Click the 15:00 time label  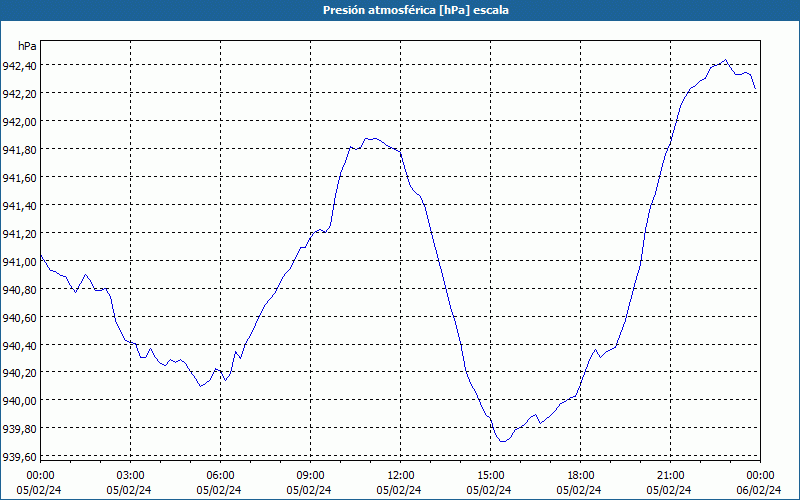tap(490, 476)
